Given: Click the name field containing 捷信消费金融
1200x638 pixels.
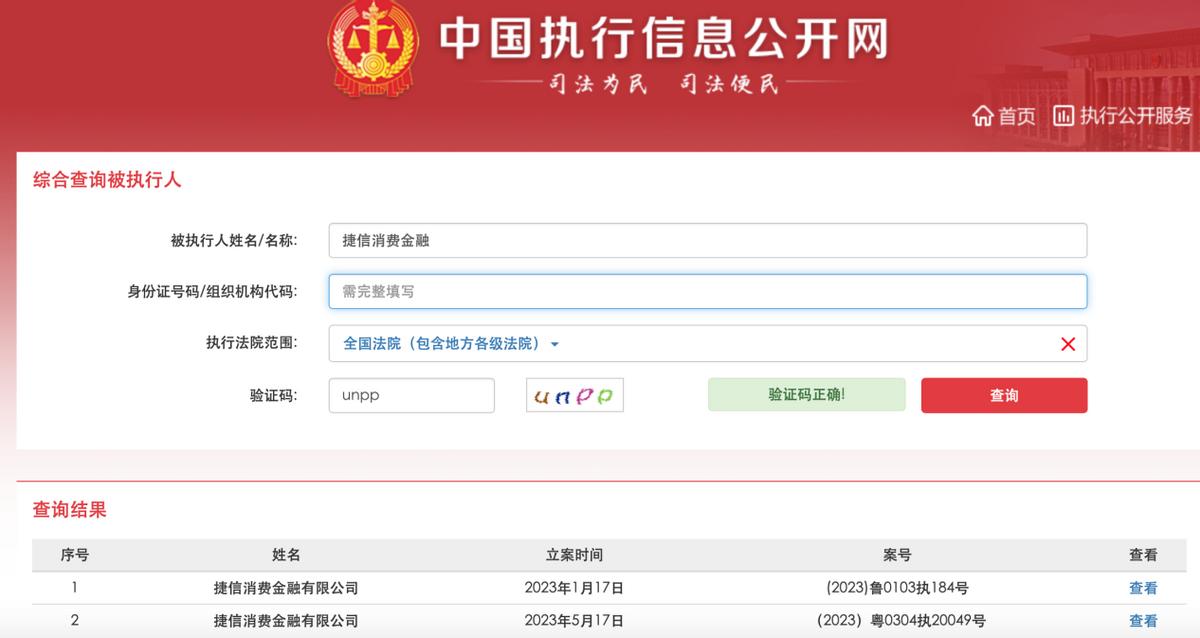Looking at the screenshot, I should [x=707, y=240].
